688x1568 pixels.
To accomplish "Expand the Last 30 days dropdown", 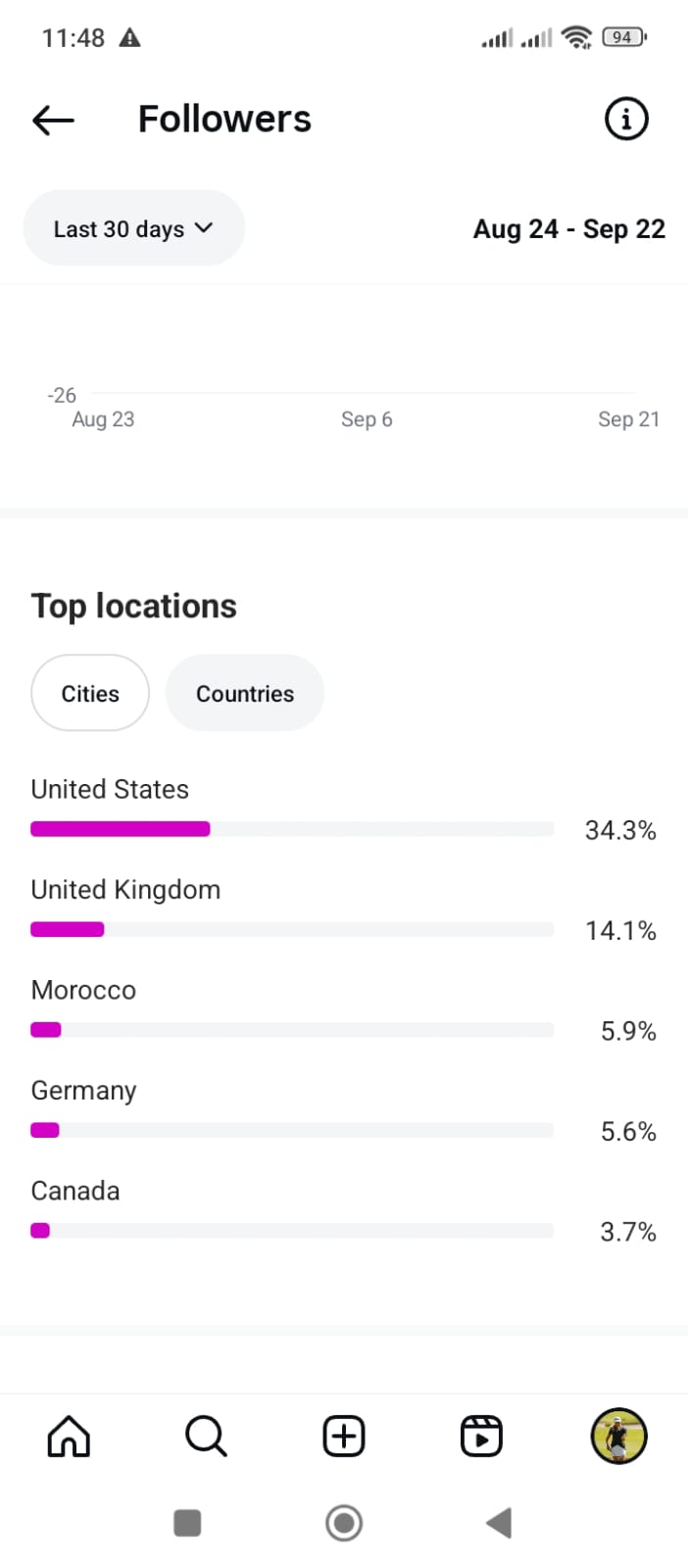I will coord(133,228).
